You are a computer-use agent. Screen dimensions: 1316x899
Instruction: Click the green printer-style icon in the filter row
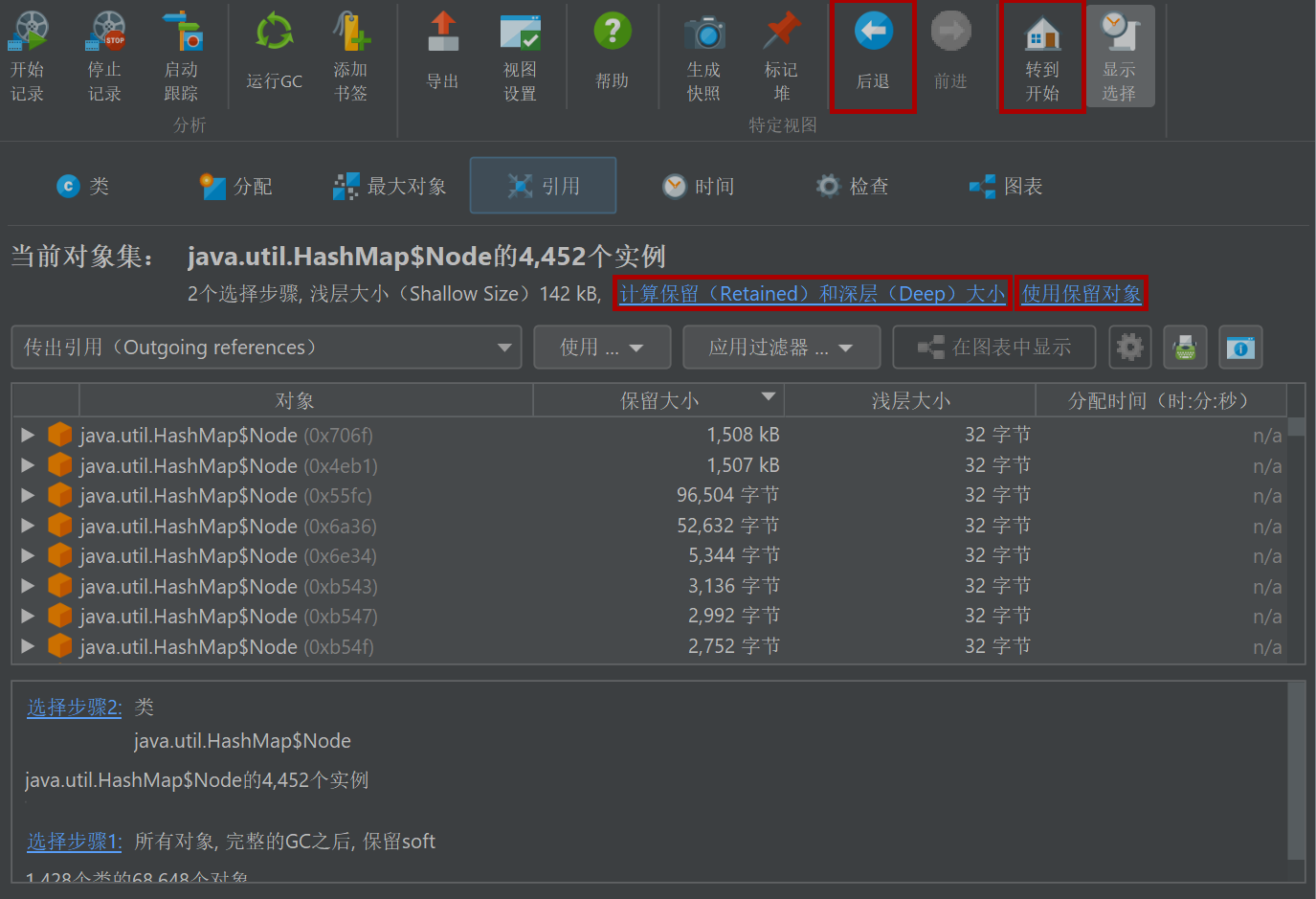(x=1186, y=347)
